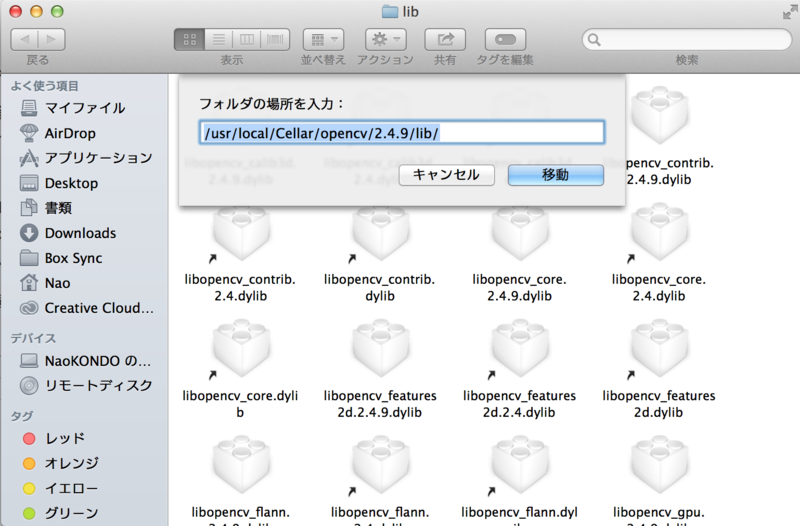Open the arrange (並べ替え) dropdown

click(x=323, y=39)
